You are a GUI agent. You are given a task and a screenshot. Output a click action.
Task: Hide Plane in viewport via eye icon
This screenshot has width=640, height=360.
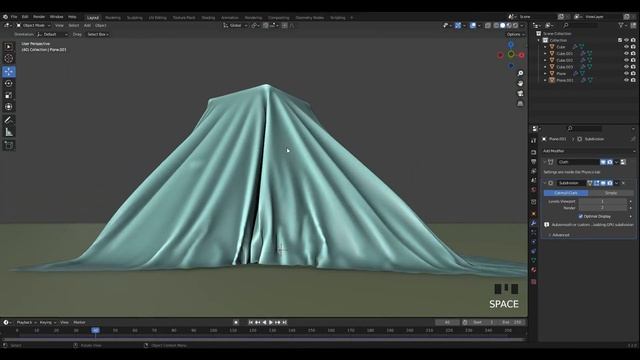(x=626, y=73)
